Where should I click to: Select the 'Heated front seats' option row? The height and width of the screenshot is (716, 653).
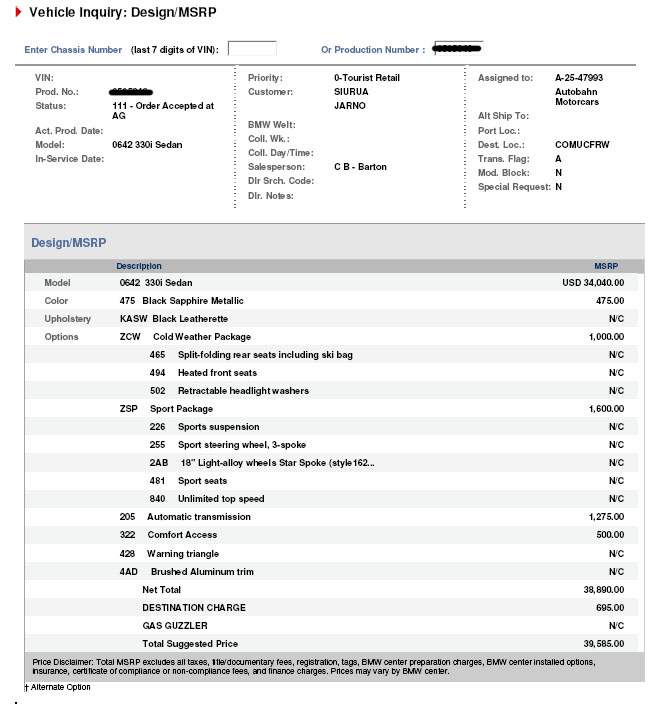click(x=332, y=373)
